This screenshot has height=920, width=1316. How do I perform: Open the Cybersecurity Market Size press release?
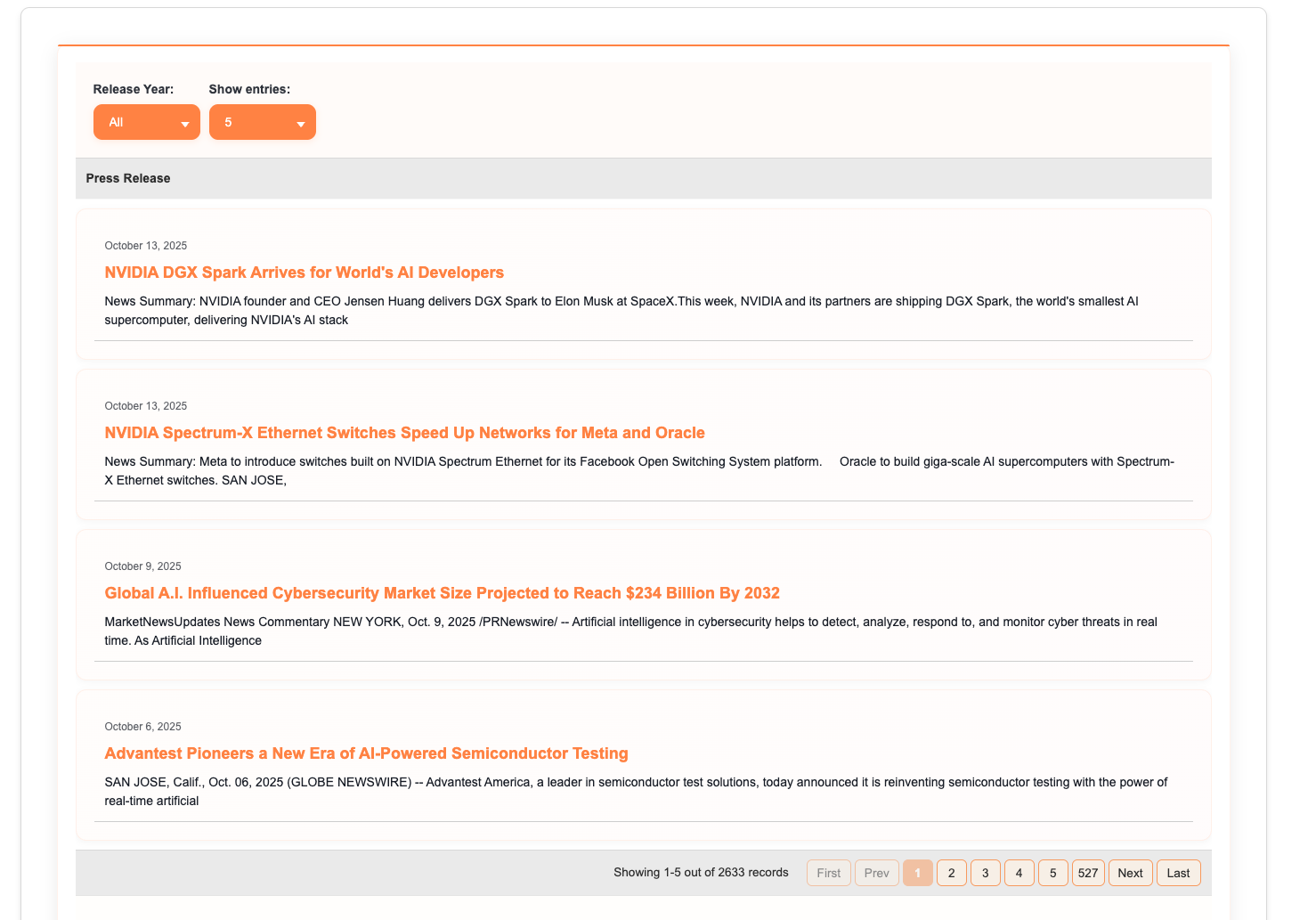pos(443,592)
